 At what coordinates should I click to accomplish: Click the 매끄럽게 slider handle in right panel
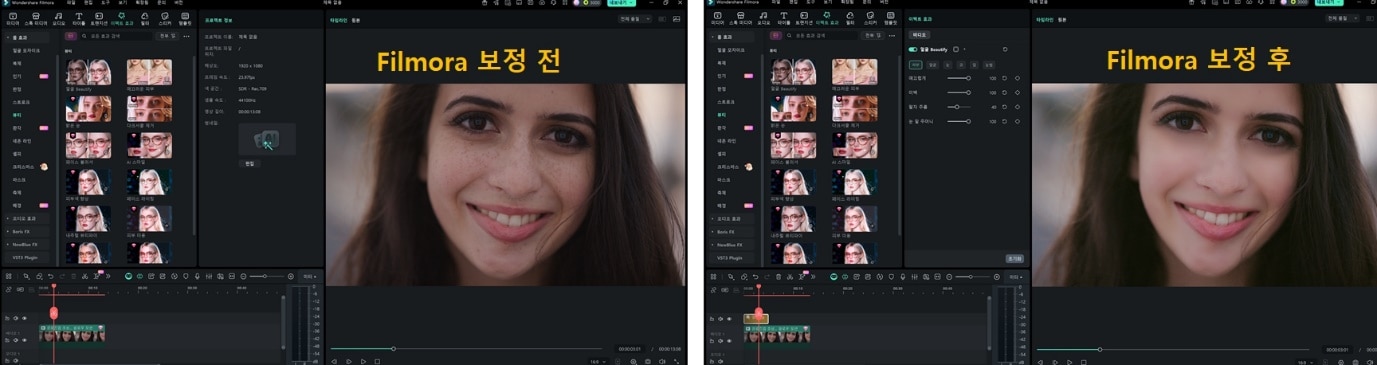click(x=968, y=78)
